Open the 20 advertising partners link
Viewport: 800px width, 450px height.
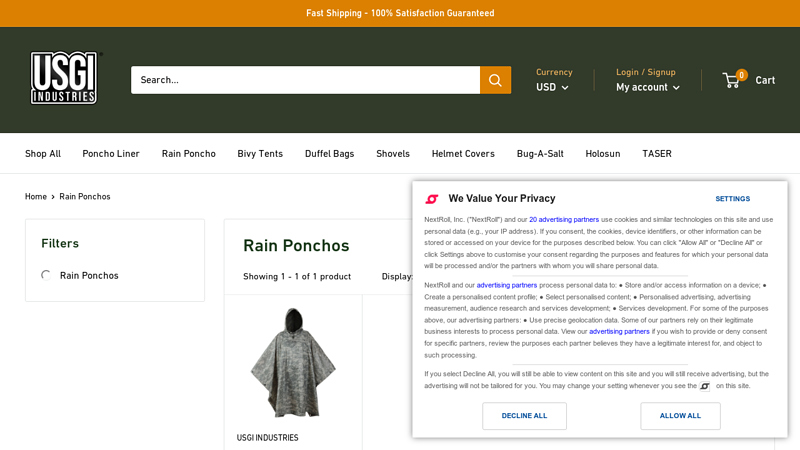564,220
